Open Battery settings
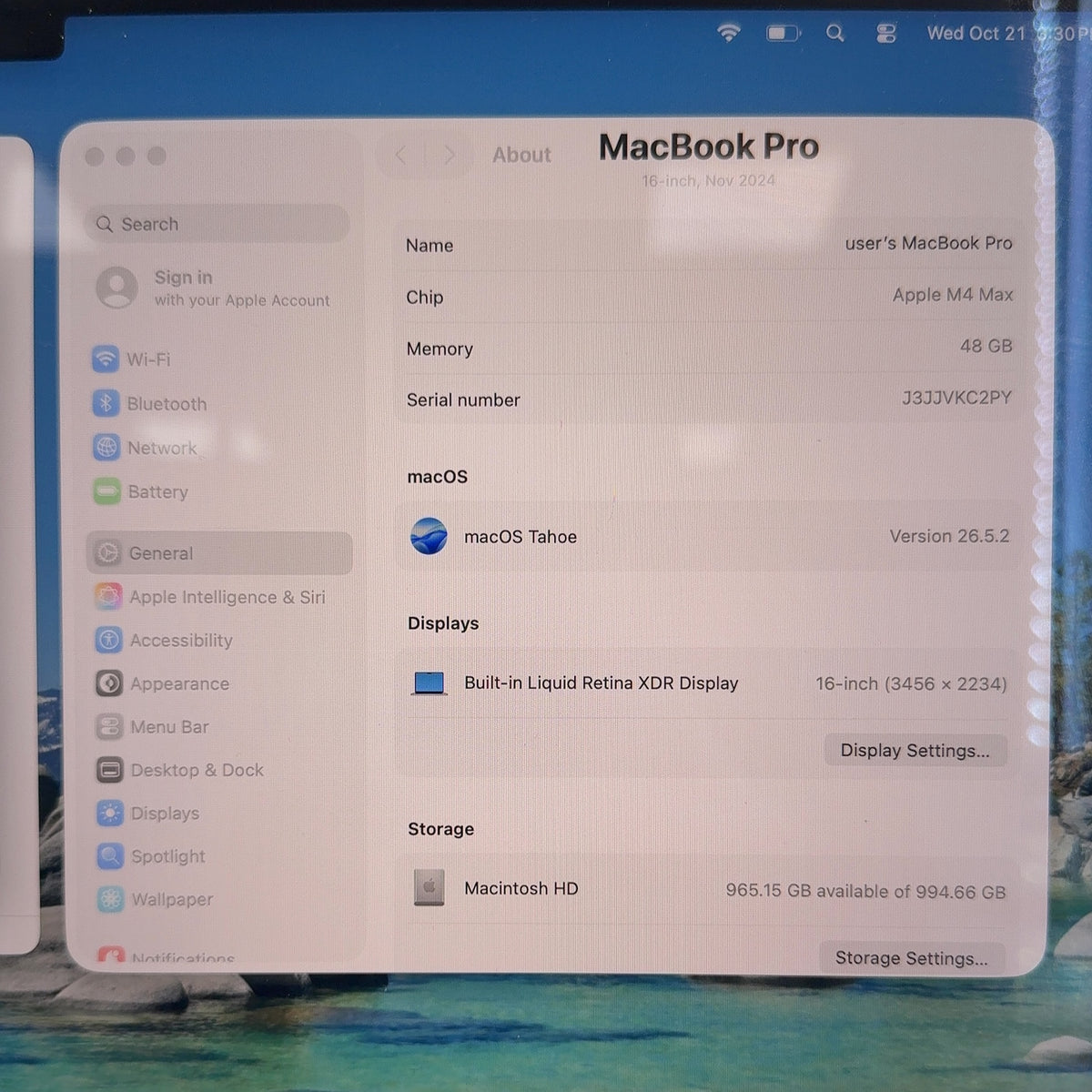 pos(141,491)
